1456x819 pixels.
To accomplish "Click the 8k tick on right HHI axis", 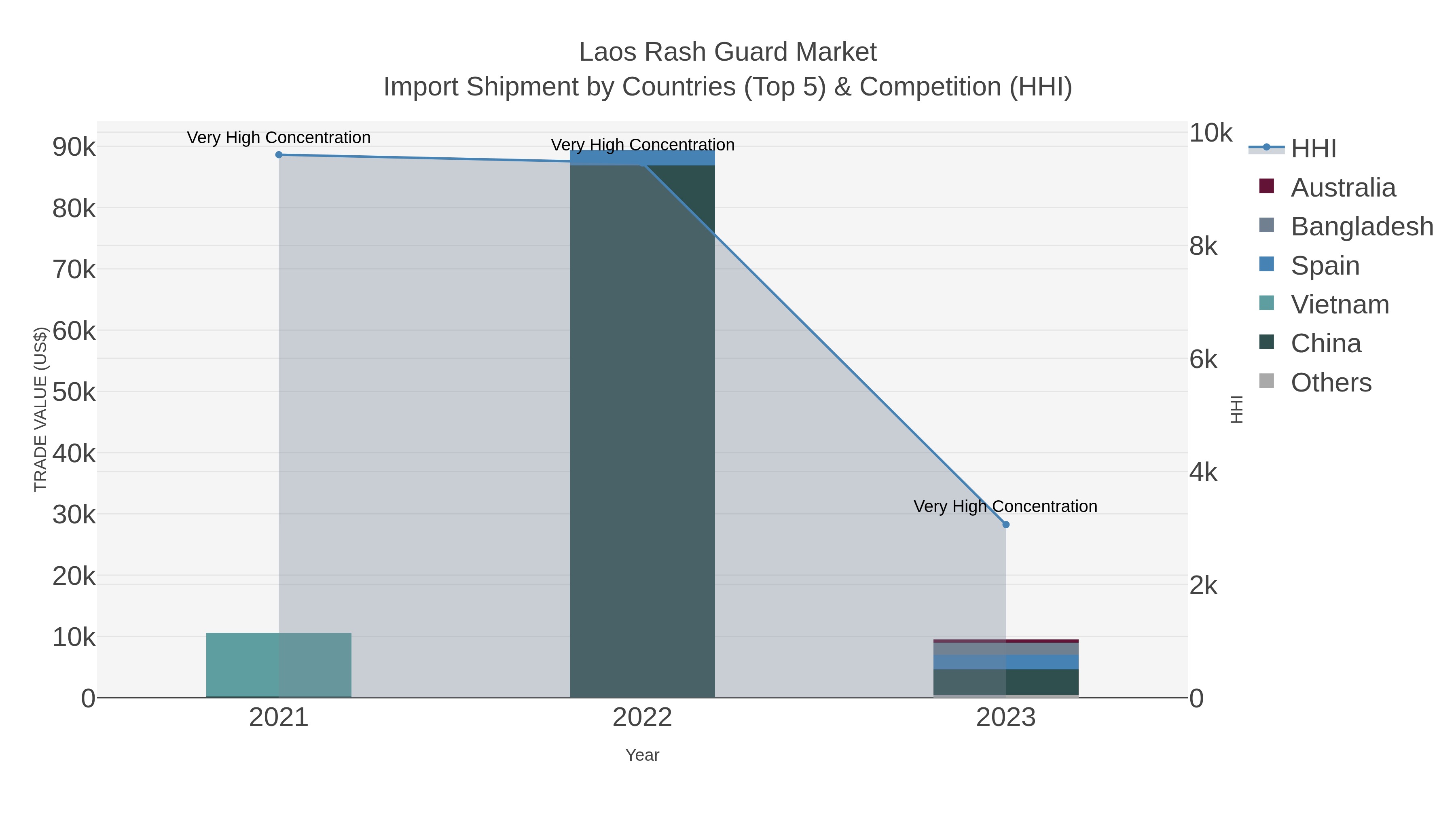I will click(1203, 246).
